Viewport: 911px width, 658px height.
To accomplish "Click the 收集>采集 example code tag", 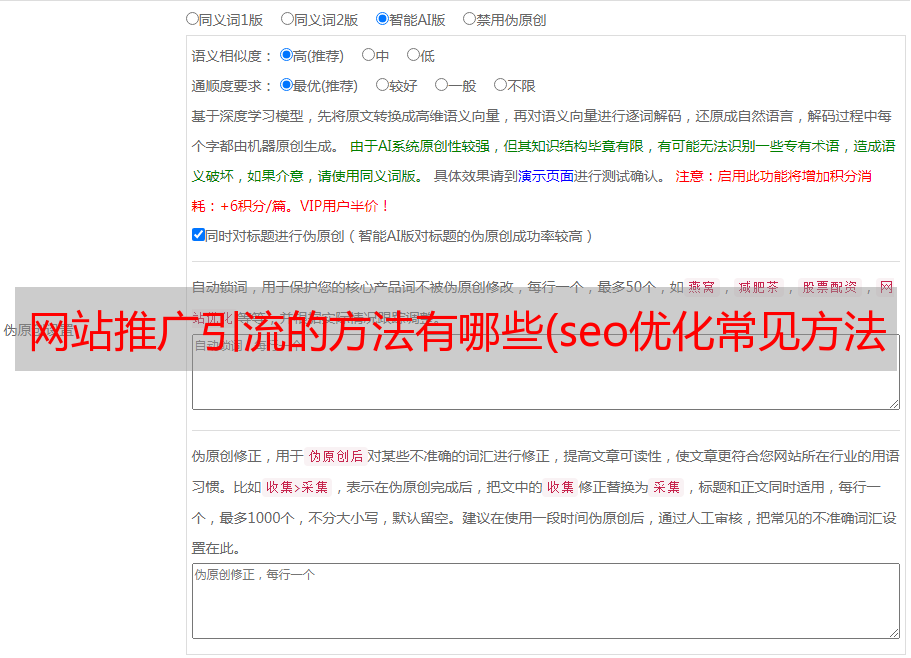I will coord(297,487).
